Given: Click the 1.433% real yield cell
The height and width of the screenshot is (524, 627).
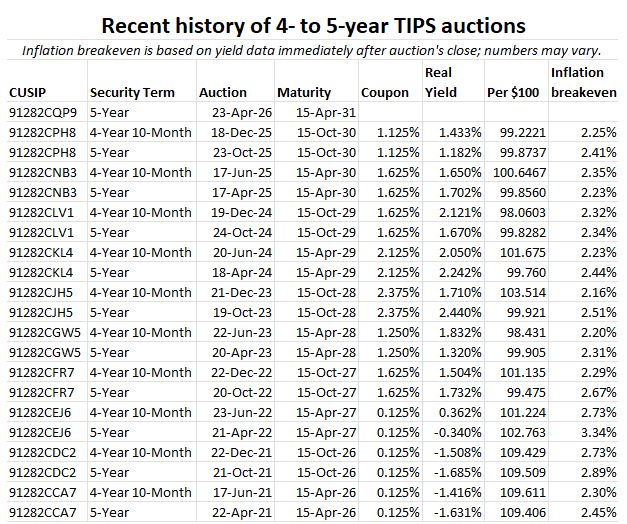Looking at the screenshot, I should click(454, 132).
